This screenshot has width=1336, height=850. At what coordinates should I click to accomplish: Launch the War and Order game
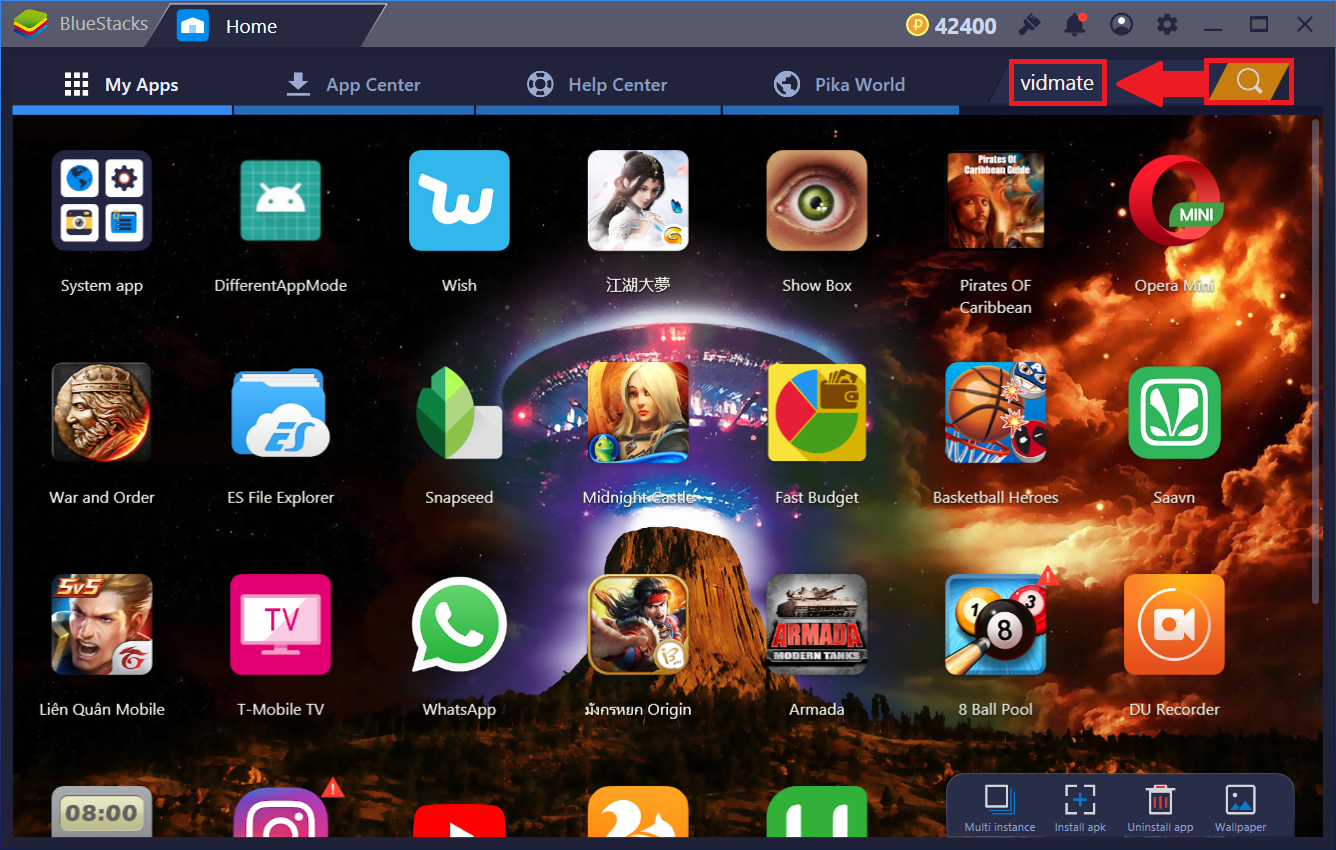pos(102,412)
